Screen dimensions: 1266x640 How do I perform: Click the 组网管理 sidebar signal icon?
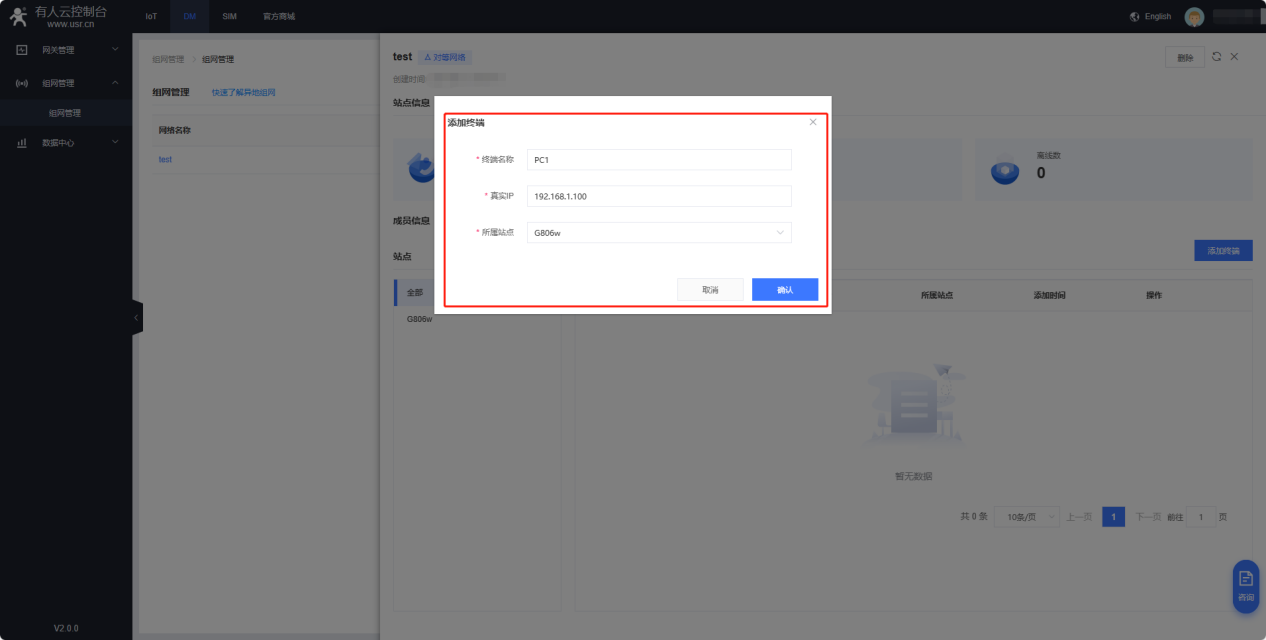21,83
